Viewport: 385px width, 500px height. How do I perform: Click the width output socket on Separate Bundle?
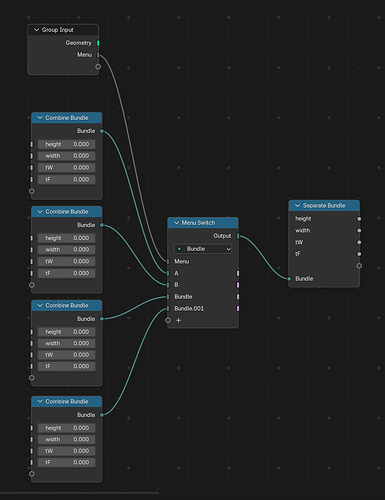tap(359, 231)
